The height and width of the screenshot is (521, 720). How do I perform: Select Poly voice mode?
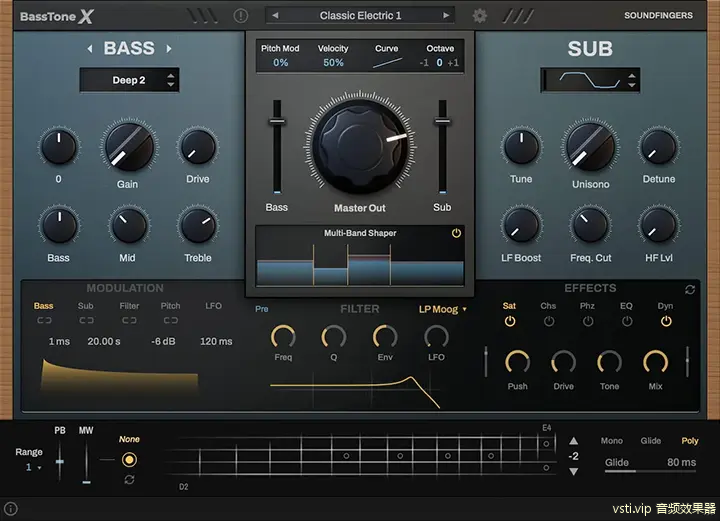[x=690, y=441]
